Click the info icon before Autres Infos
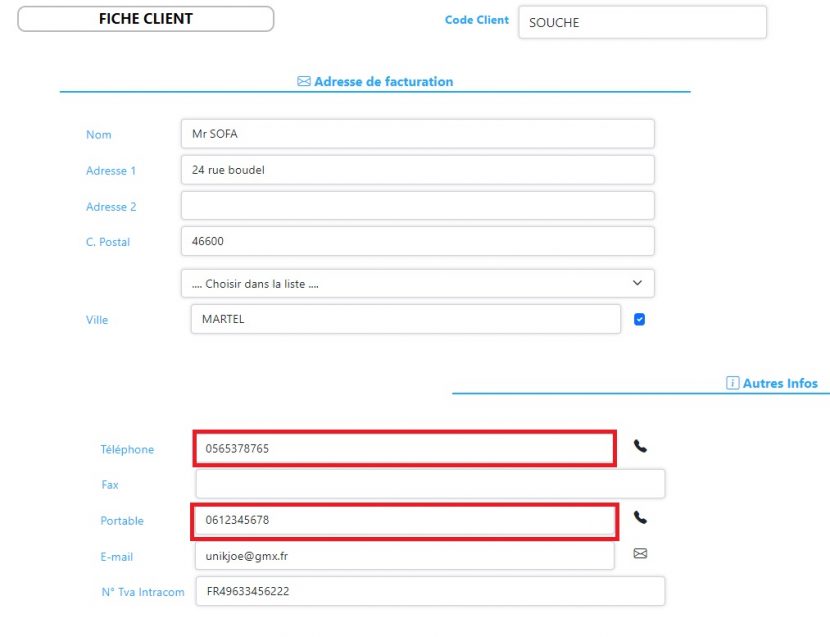This screenshot has width=830, height=637. point(733,383)
